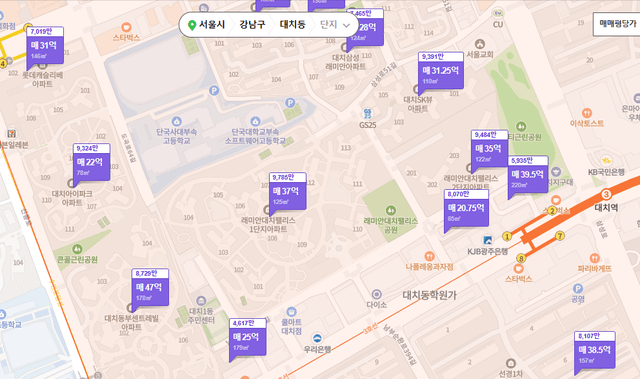Click the KB국민은행 bank icon
This screenshot has width=640, height=379.
[x=606, y=161]
